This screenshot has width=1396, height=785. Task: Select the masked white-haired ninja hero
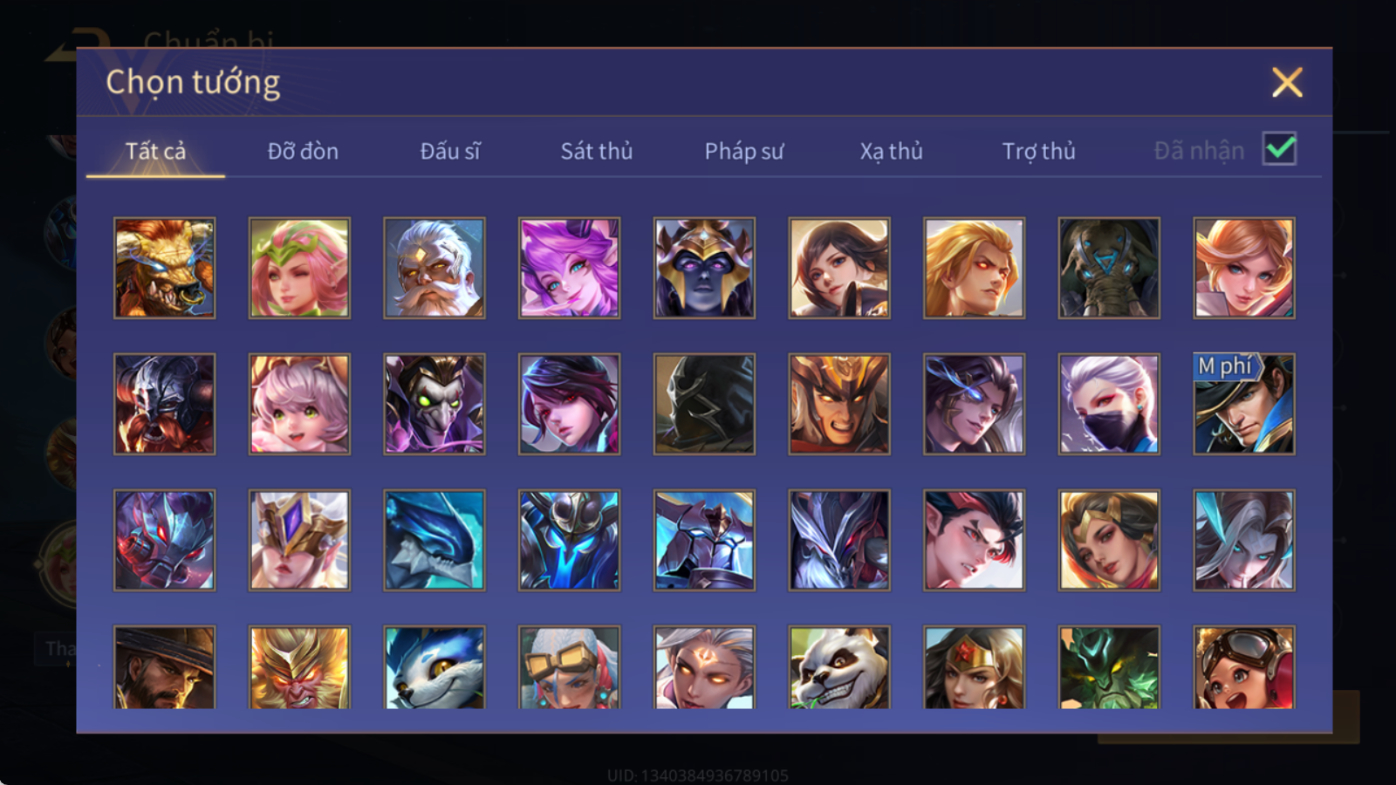[1109, 404]
